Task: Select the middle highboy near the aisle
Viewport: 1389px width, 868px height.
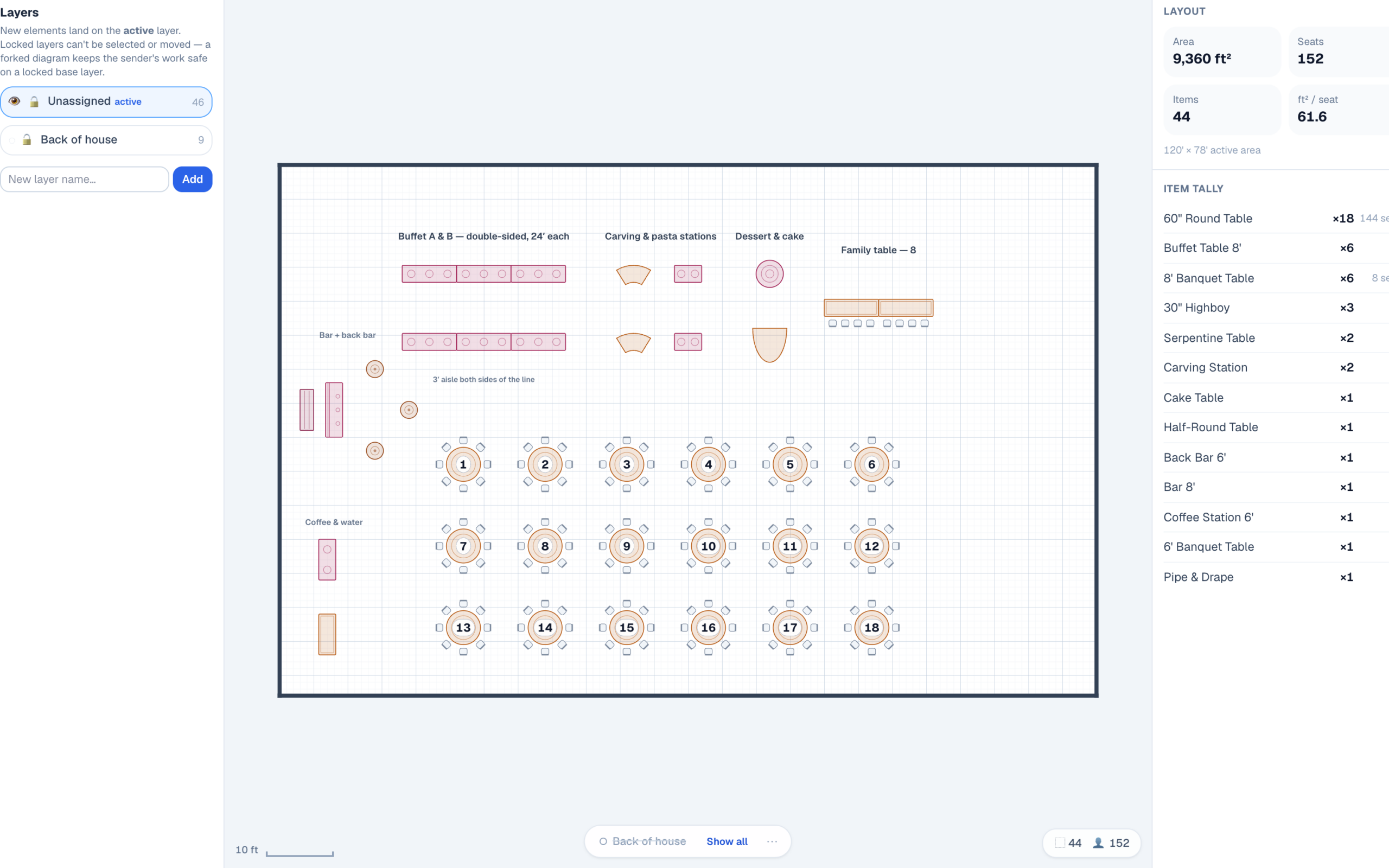Action: click(x=409, y=410)
